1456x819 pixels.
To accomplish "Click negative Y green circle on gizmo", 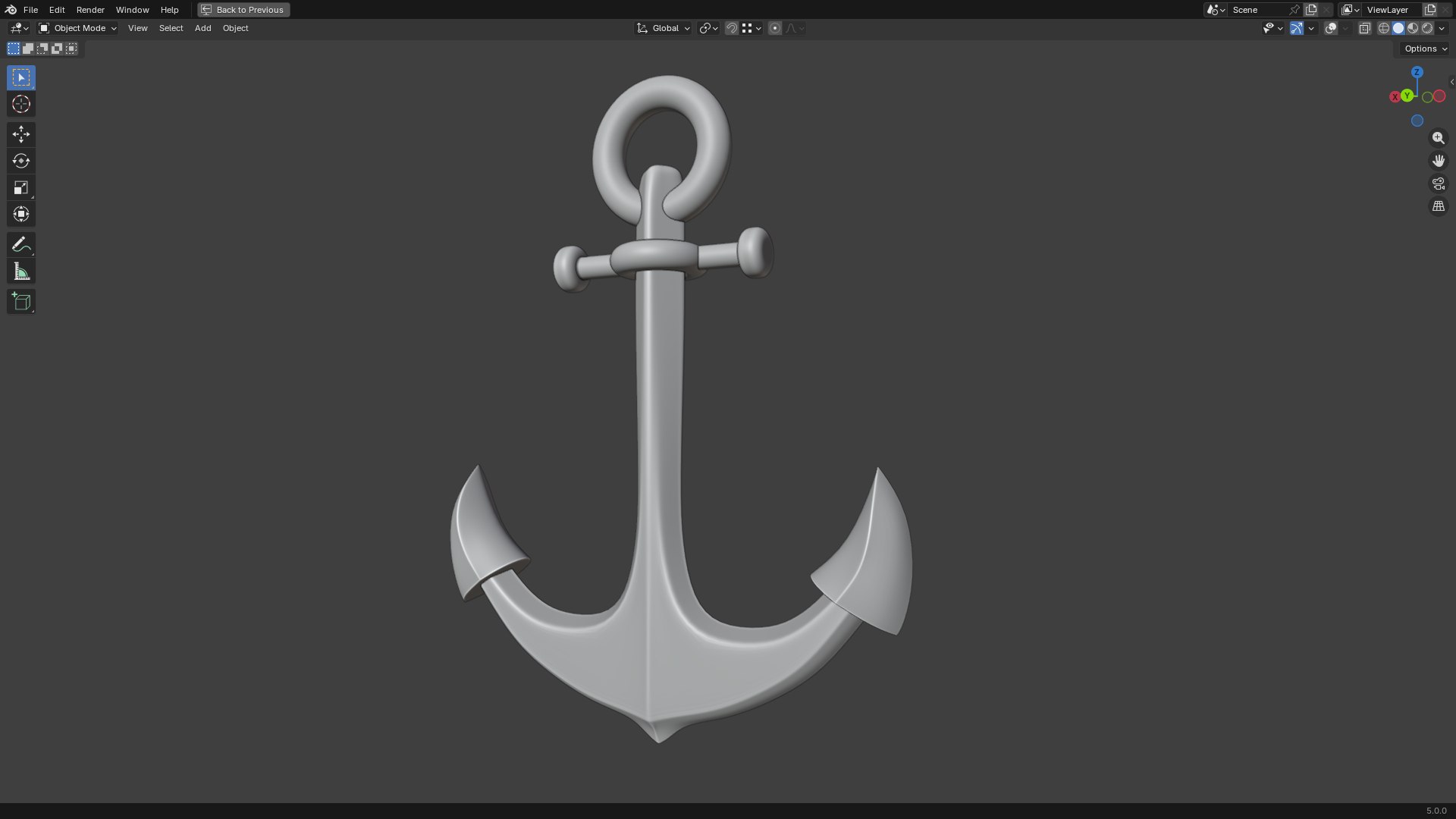I will (1427, 97).
